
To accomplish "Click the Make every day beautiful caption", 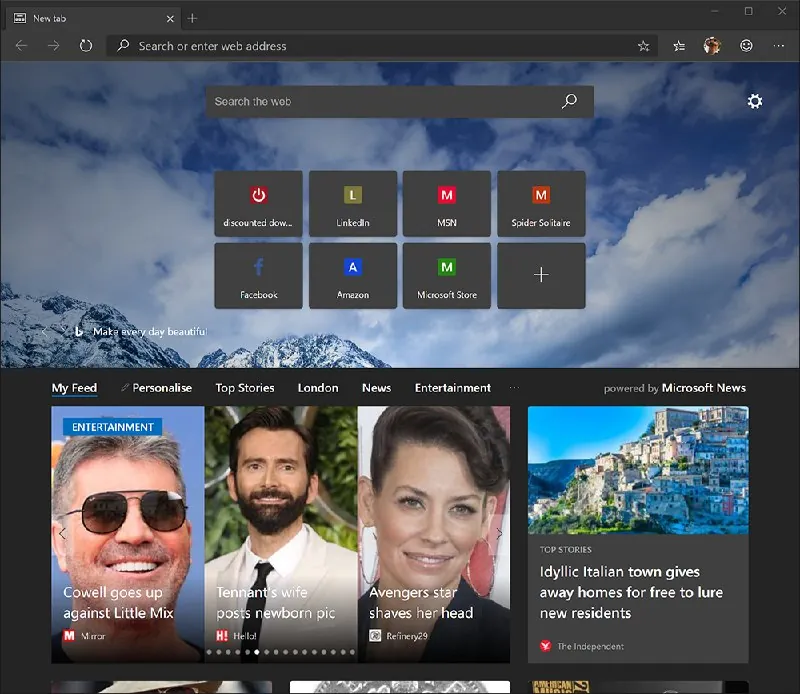I will [x=150, y=332].
